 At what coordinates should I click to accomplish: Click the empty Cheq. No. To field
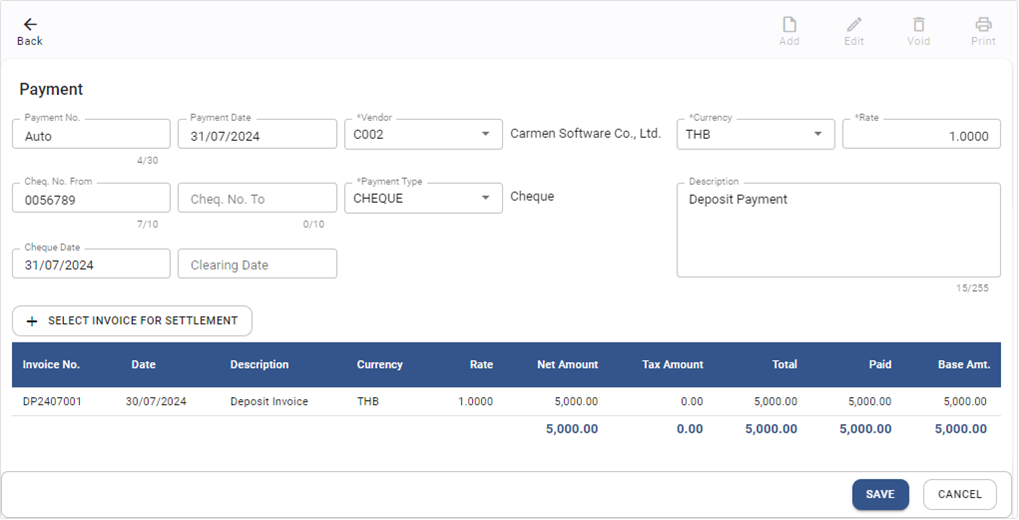257,199
